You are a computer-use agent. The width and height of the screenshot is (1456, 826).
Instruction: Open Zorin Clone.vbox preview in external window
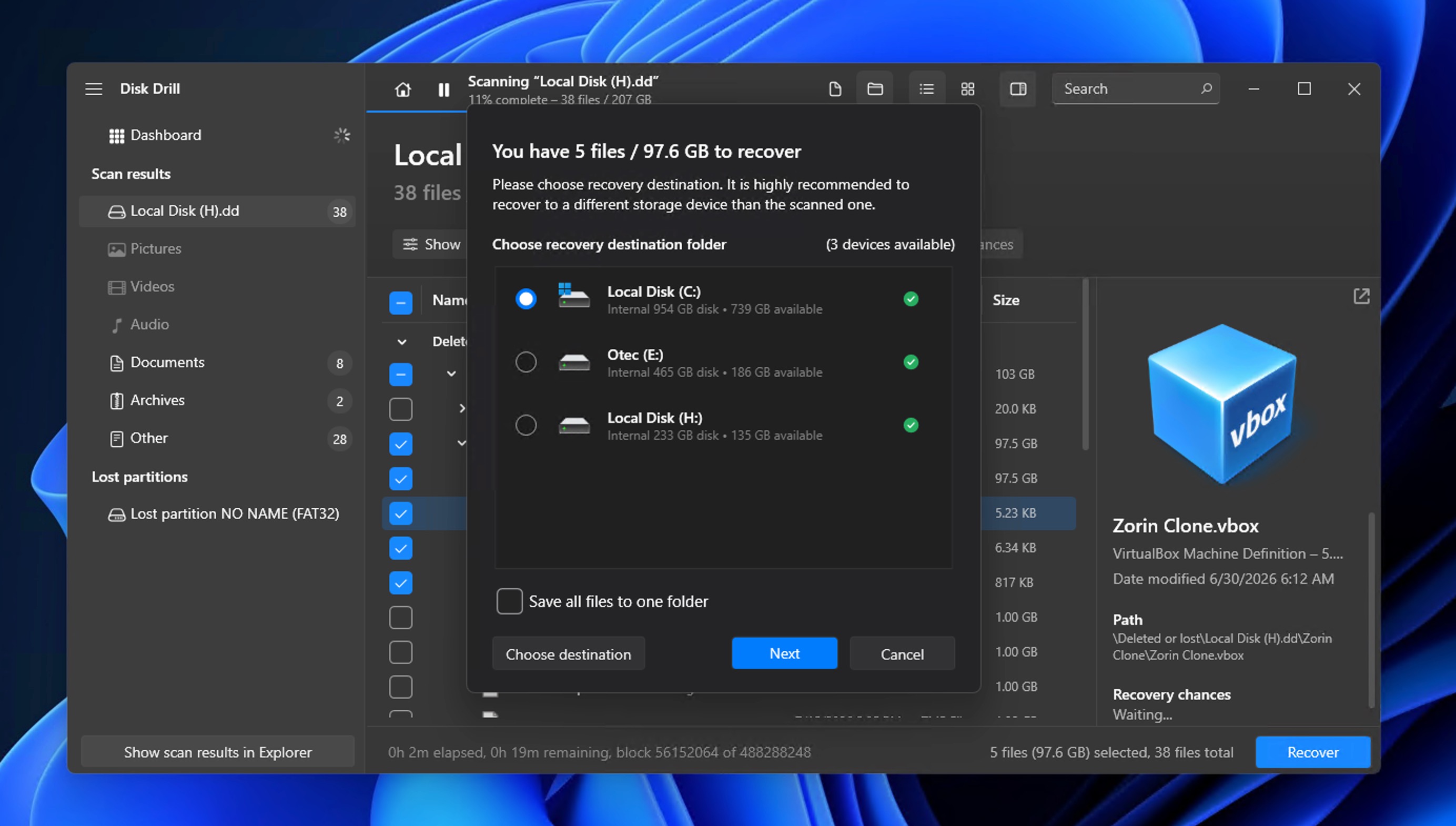click(x=1361, y=296)
